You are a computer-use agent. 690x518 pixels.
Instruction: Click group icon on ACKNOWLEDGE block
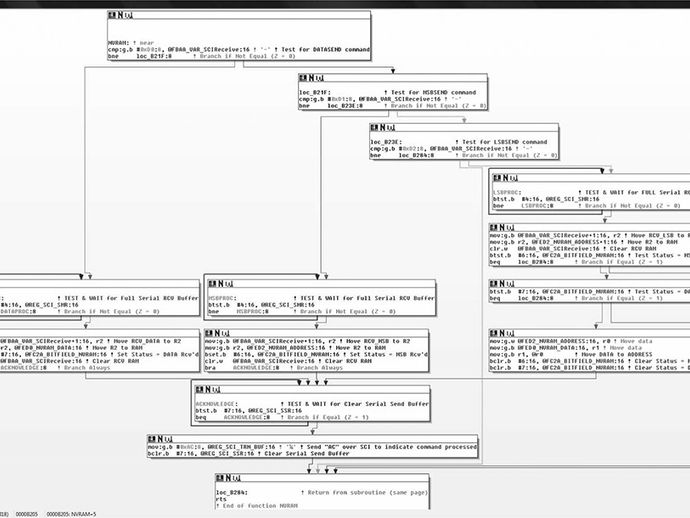click(217, 389)
